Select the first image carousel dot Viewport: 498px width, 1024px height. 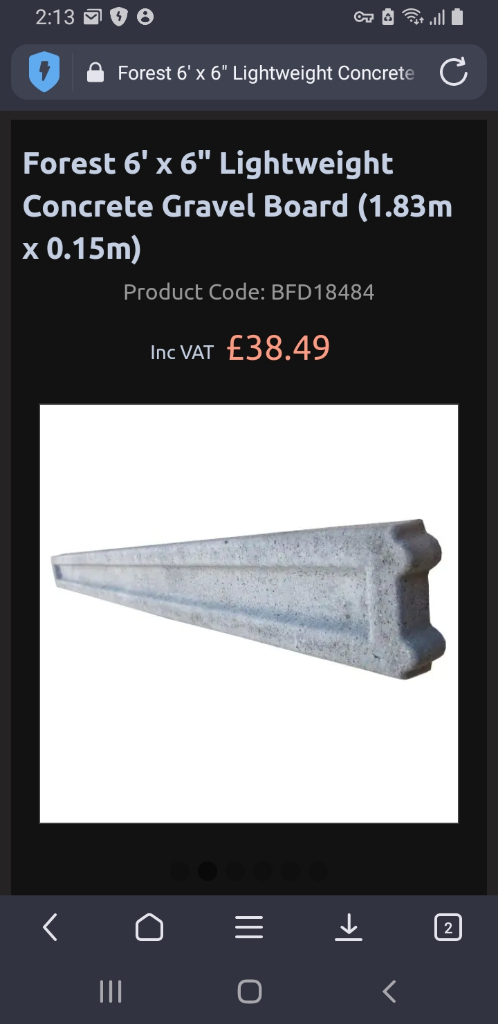(179, 871)
